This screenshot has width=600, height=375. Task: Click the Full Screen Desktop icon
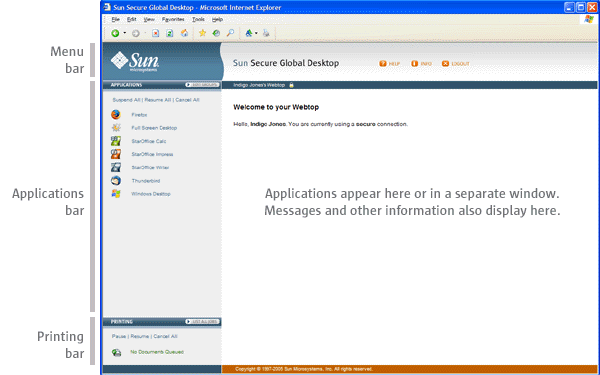point(116,128)
